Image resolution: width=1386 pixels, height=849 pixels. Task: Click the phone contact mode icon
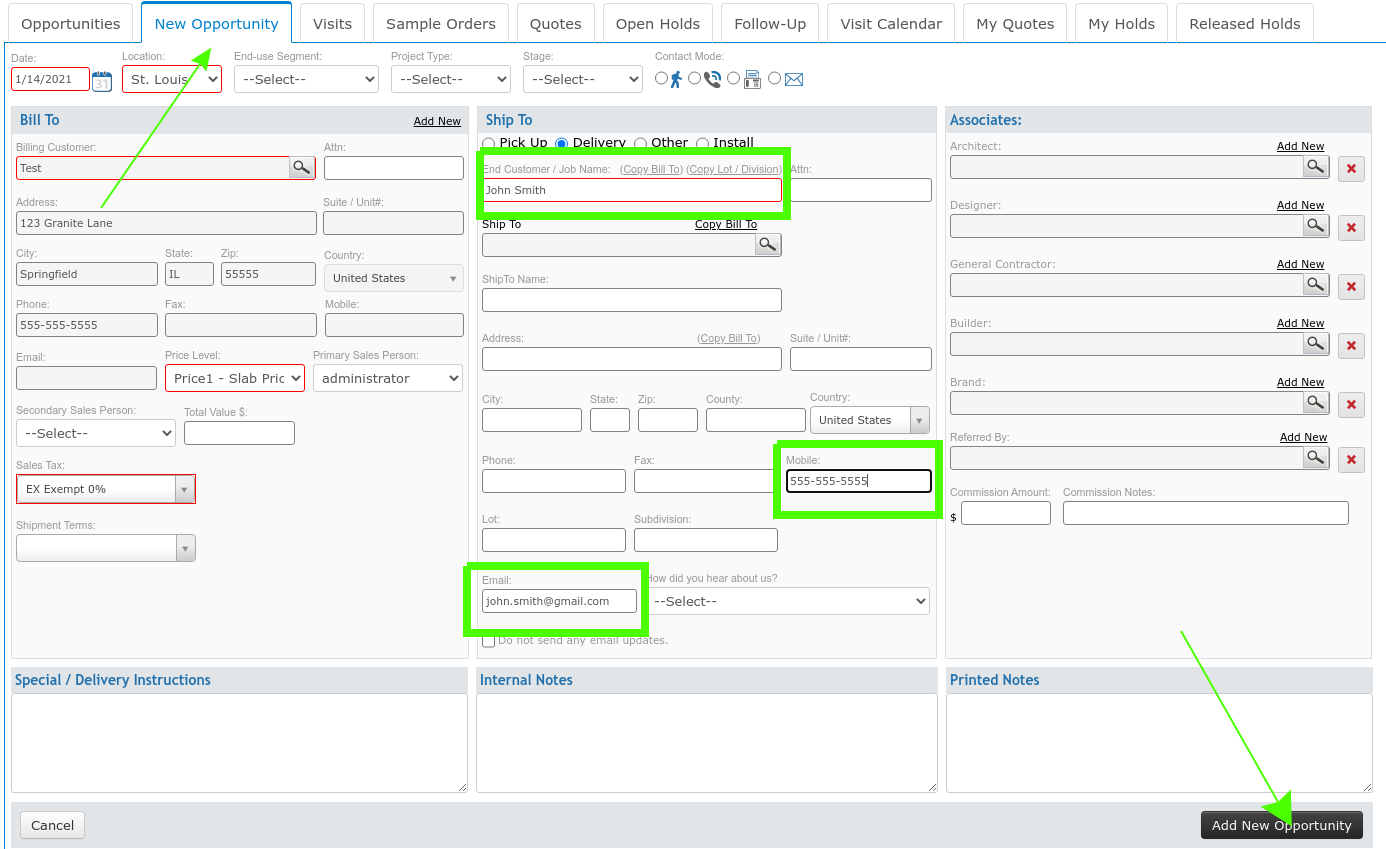711,78
